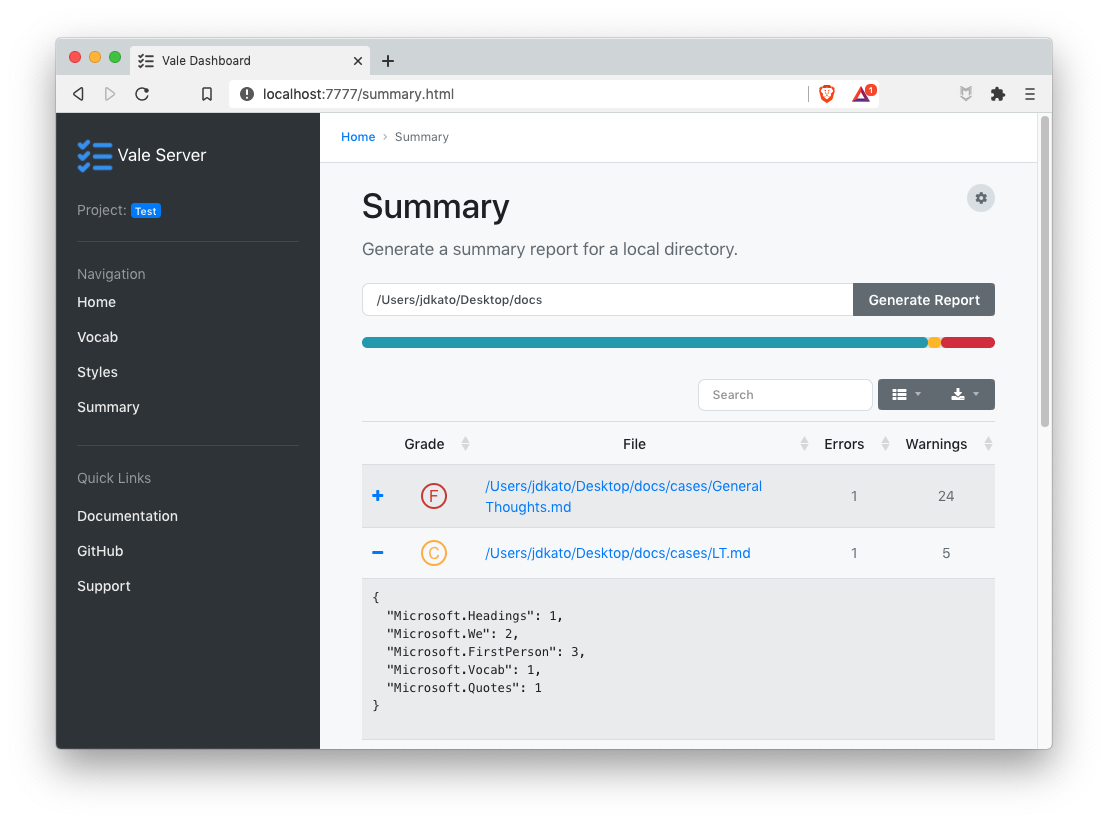Open the Support quick link
Screen dimensions: 1108x823
pyautogui.click(x=104, y=586)
